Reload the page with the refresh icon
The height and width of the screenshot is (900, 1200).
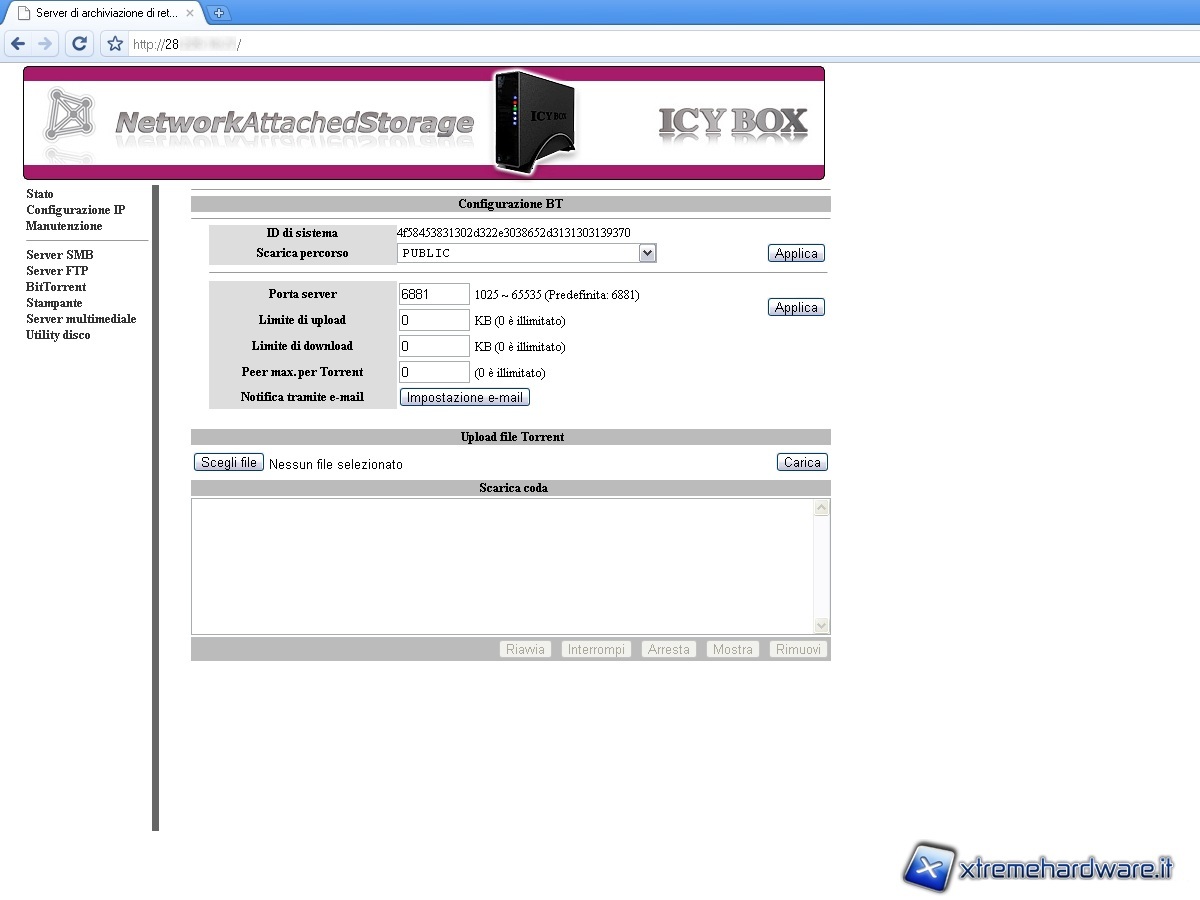point(80,44)
